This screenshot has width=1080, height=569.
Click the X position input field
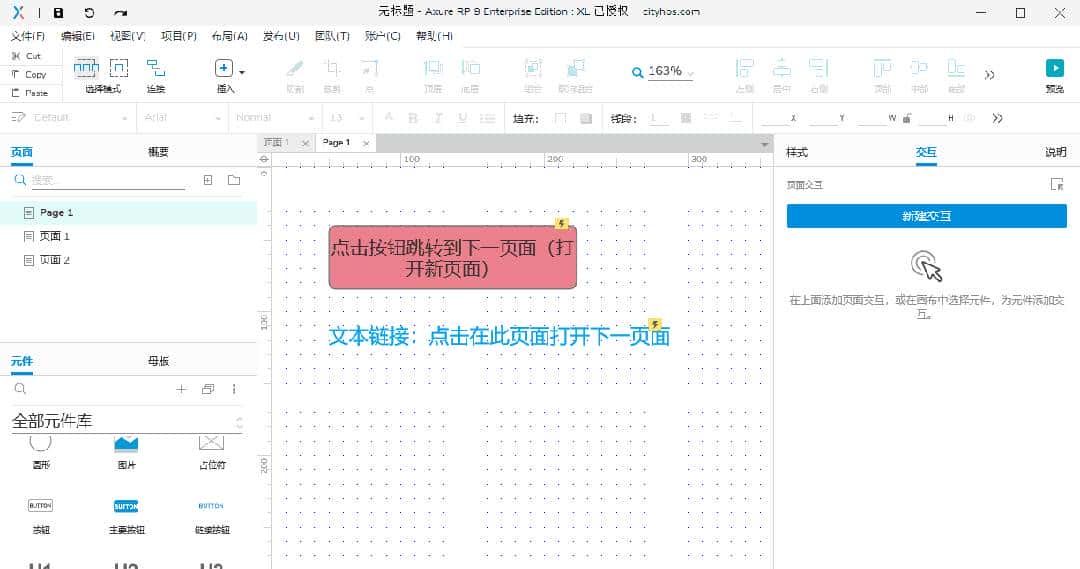coord(775,118)
